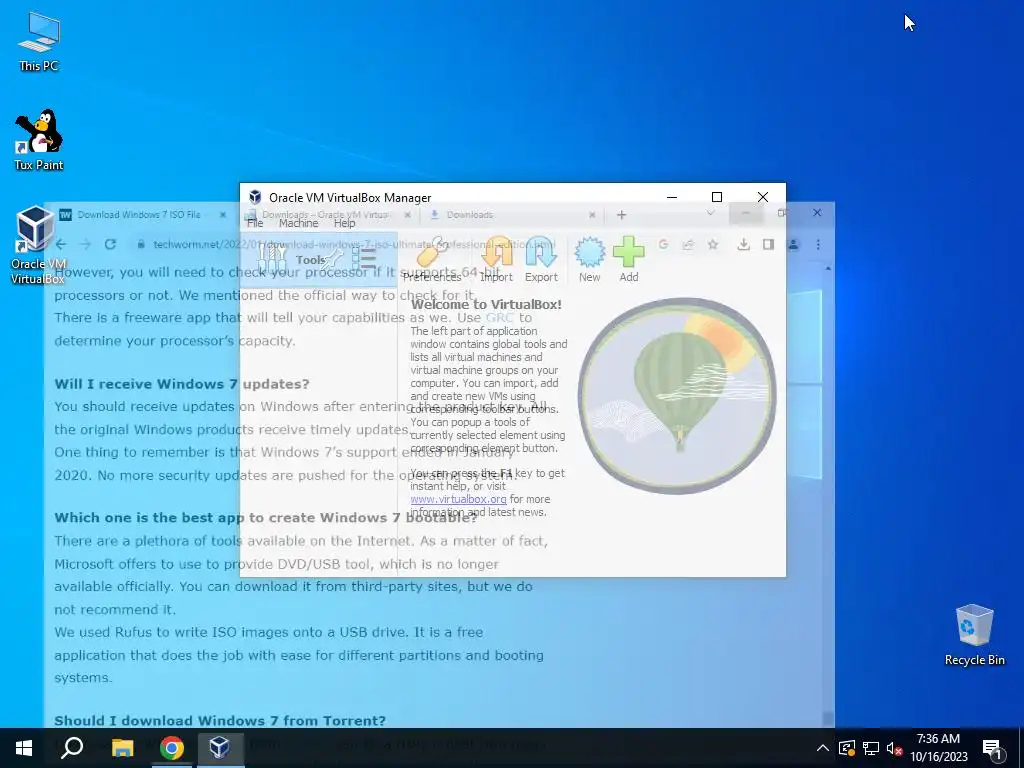This screenshot has height=768, width=1024.
Task: Click the "Should I download Windows 7 from Torrent?" heading
Action: pyautogui.click(x=220, y=720)
